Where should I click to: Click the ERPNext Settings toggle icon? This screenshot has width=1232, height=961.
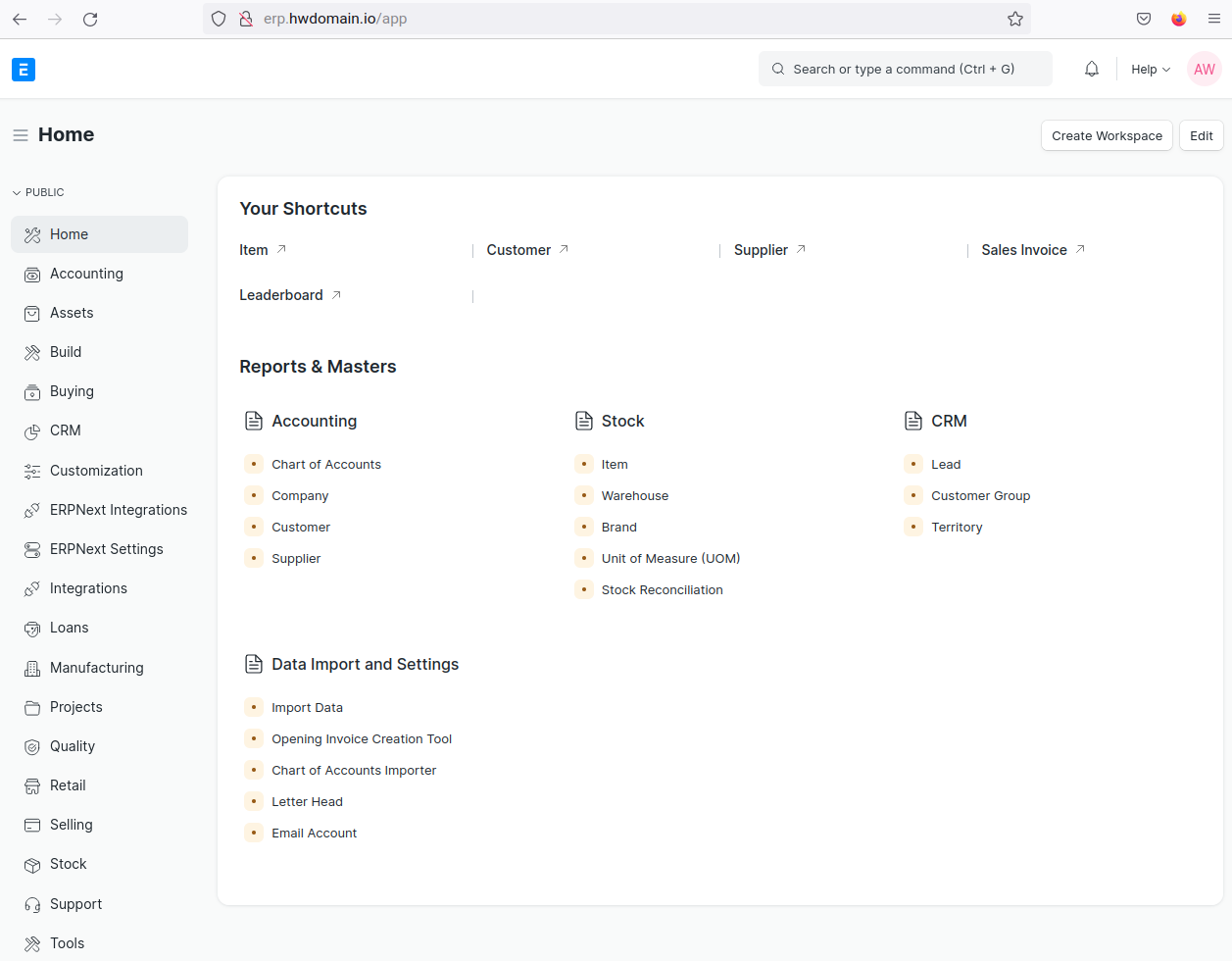point(32,550)
